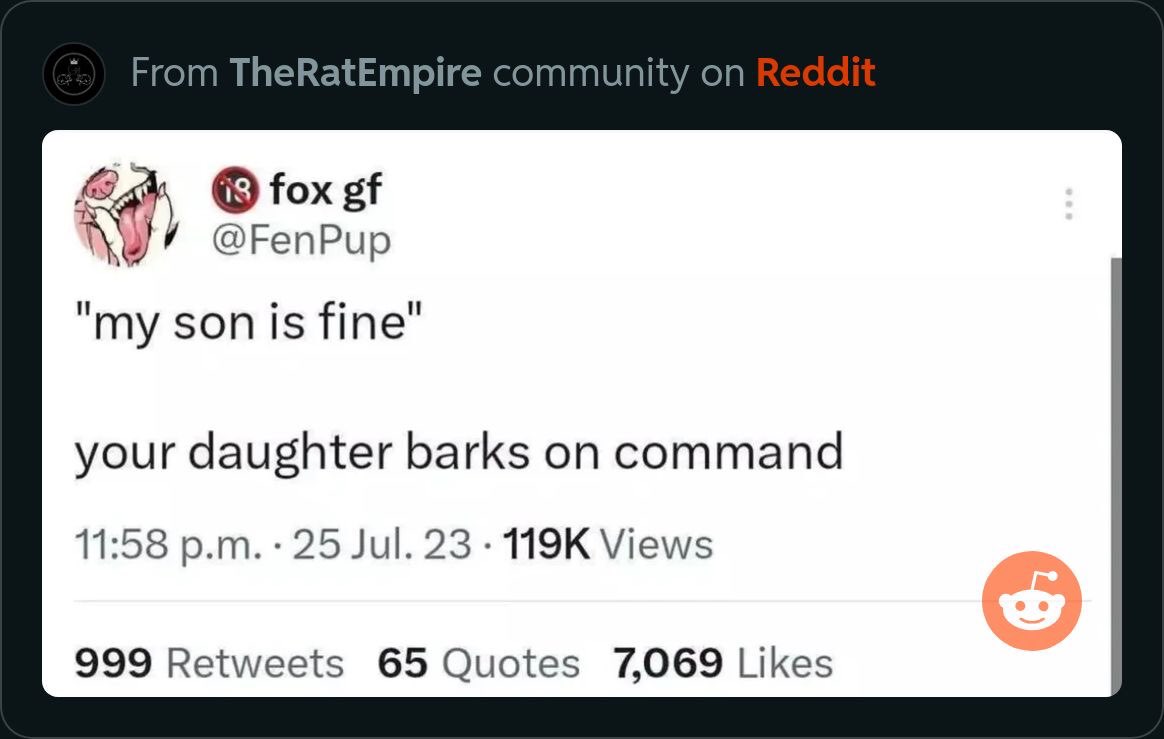Open the 119K Views count

(608, 544)
